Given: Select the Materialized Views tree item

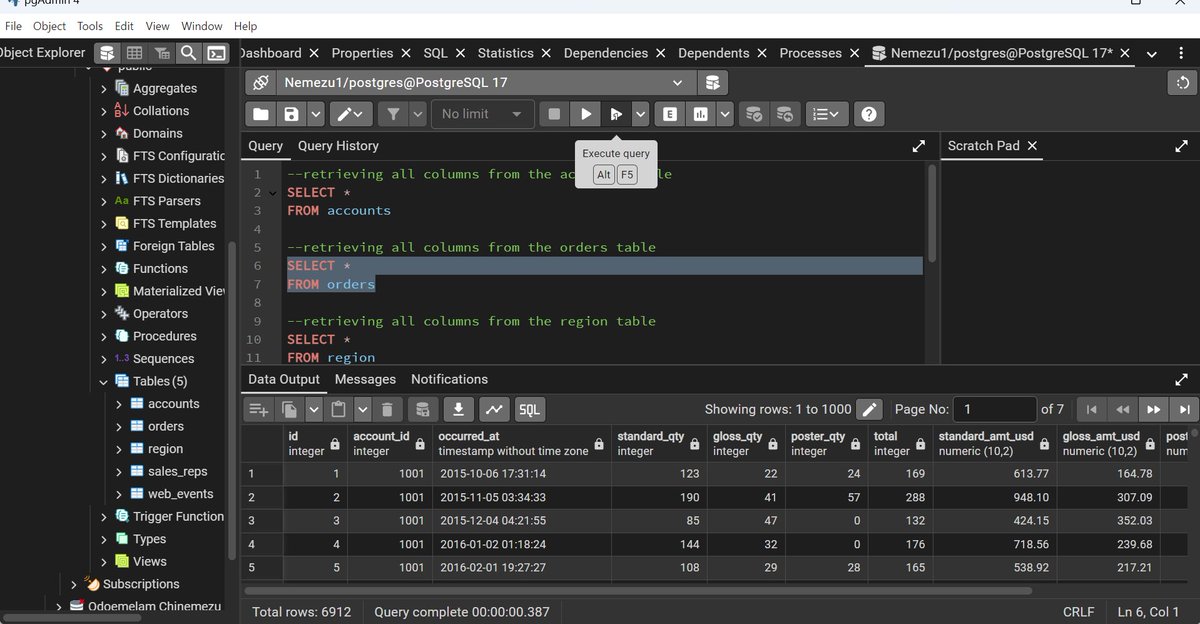Looking at the screenshot, I should (179, 291).
